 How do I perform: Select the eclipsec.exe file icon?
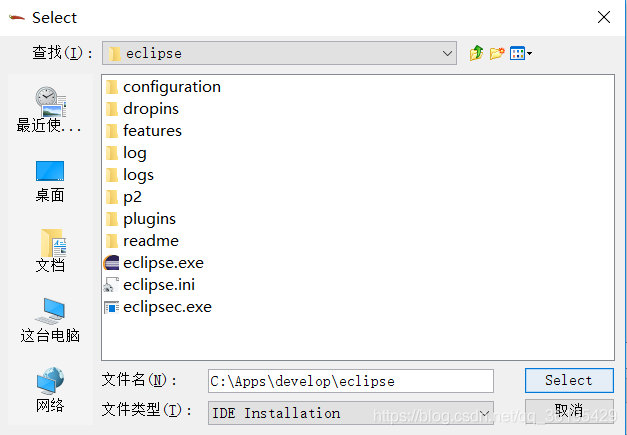point(111,307)
